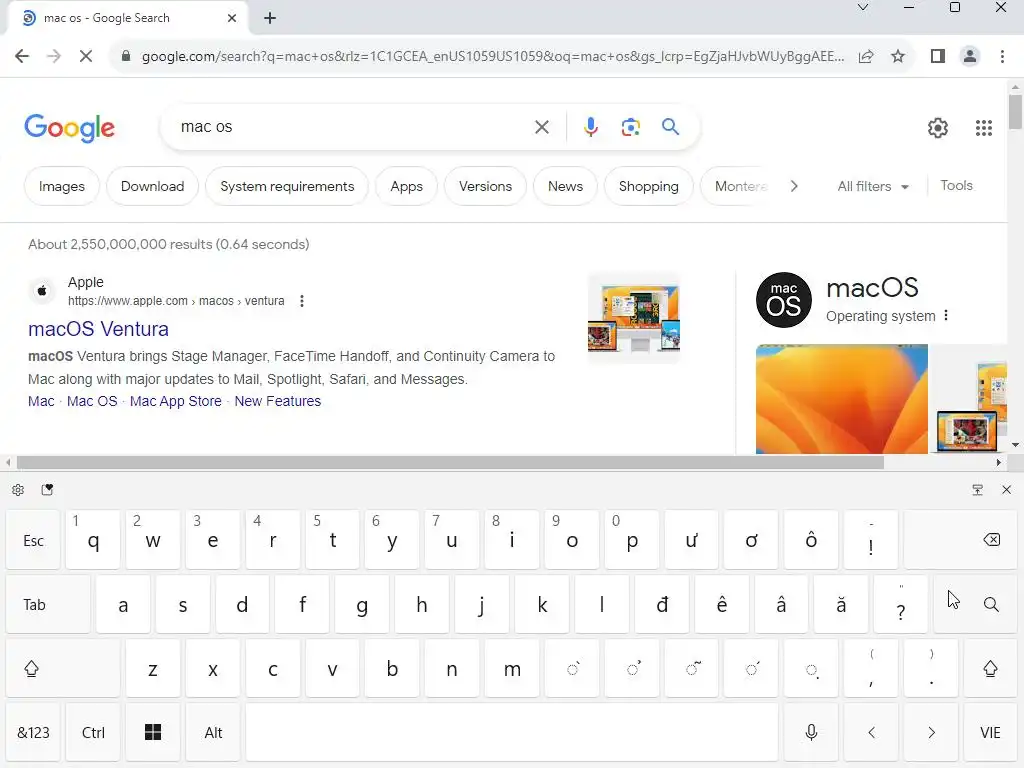This screenshot has width=1024, height=768.
Task: Expand the All filters dropdown
Action: click(873, 186)
